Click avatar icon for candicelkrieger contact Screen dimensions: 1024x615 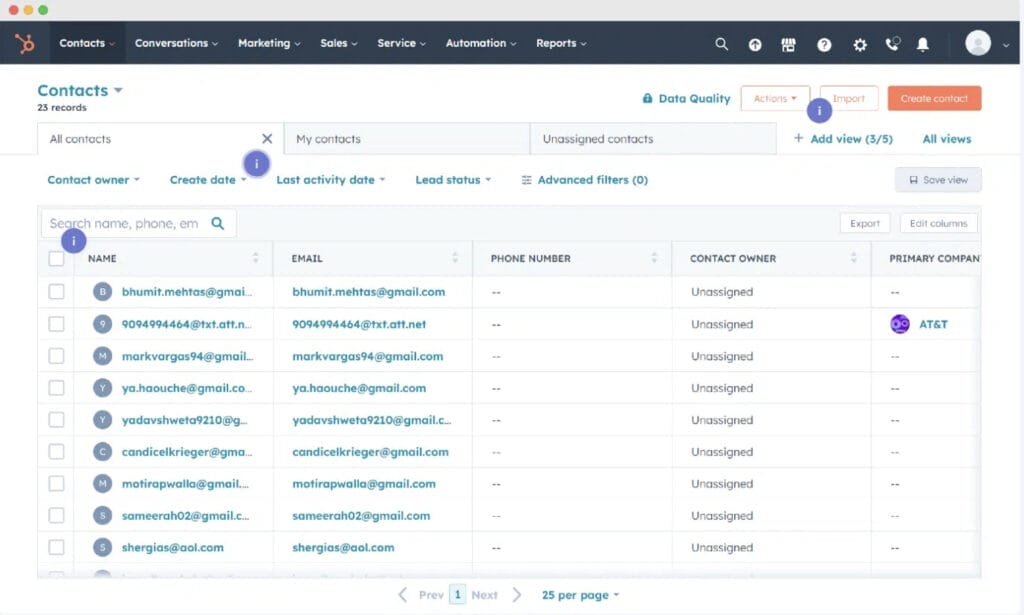click(103, 452)
